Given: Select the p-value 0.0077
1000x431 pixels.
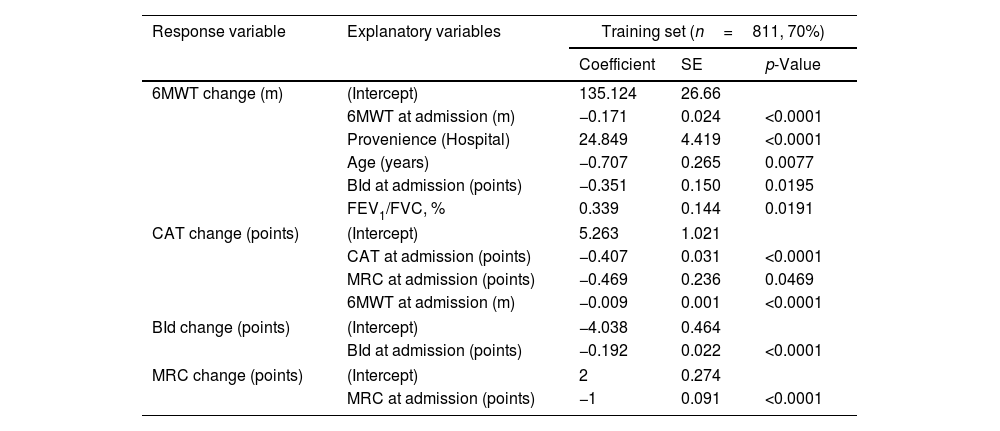Looking at the screenshot, I should (789, 163).
